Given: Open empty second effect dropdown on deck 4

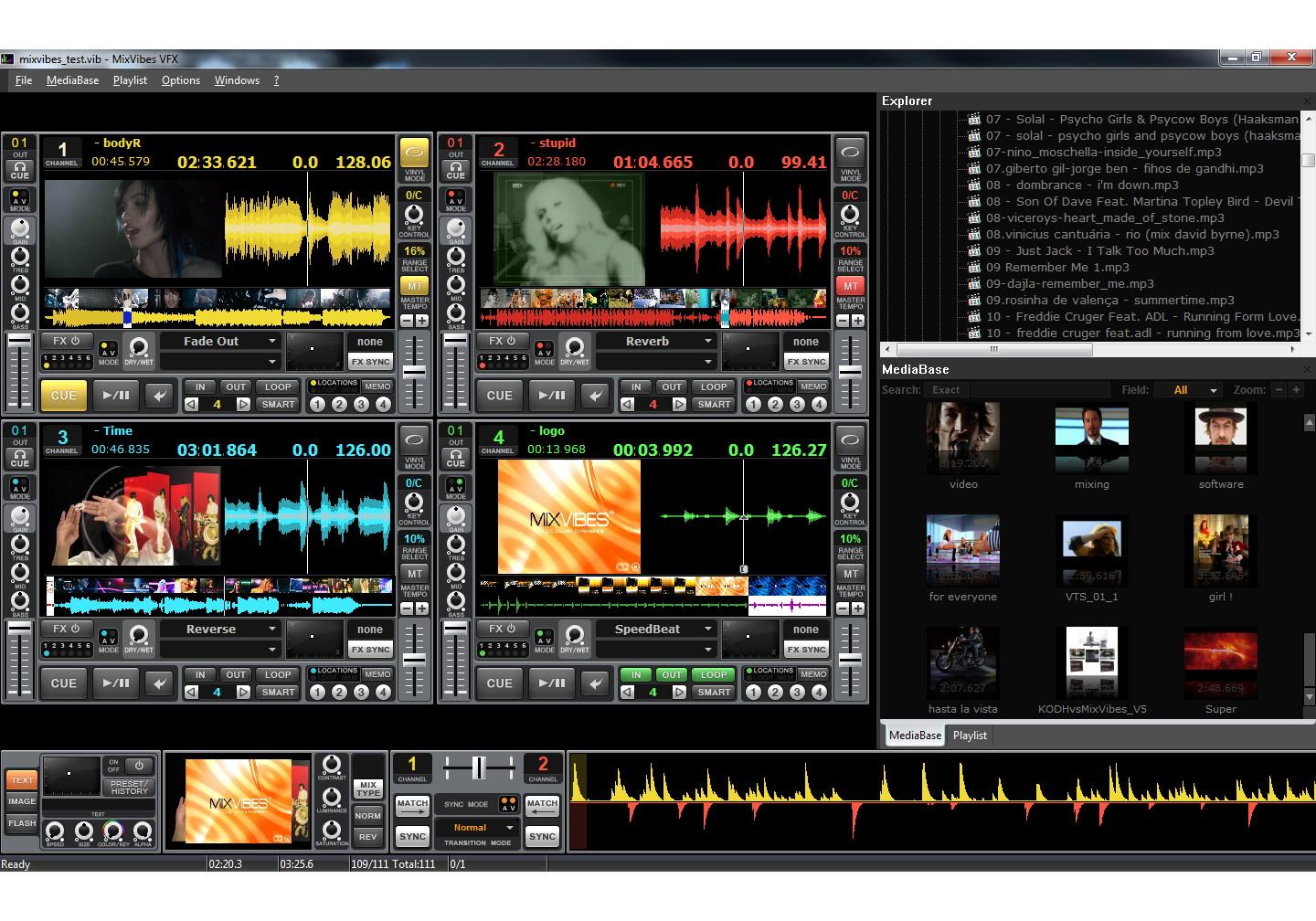Looking at the screenshot, I should 656,650.
